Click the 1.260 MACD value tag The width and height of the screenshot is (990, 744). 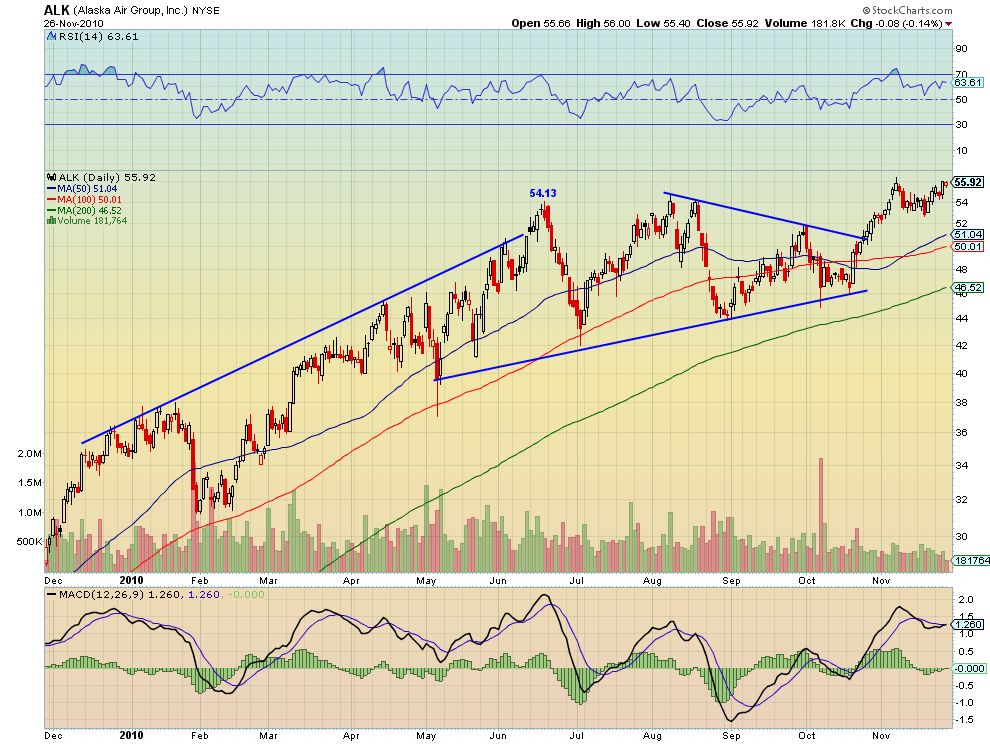click(968, 625)
